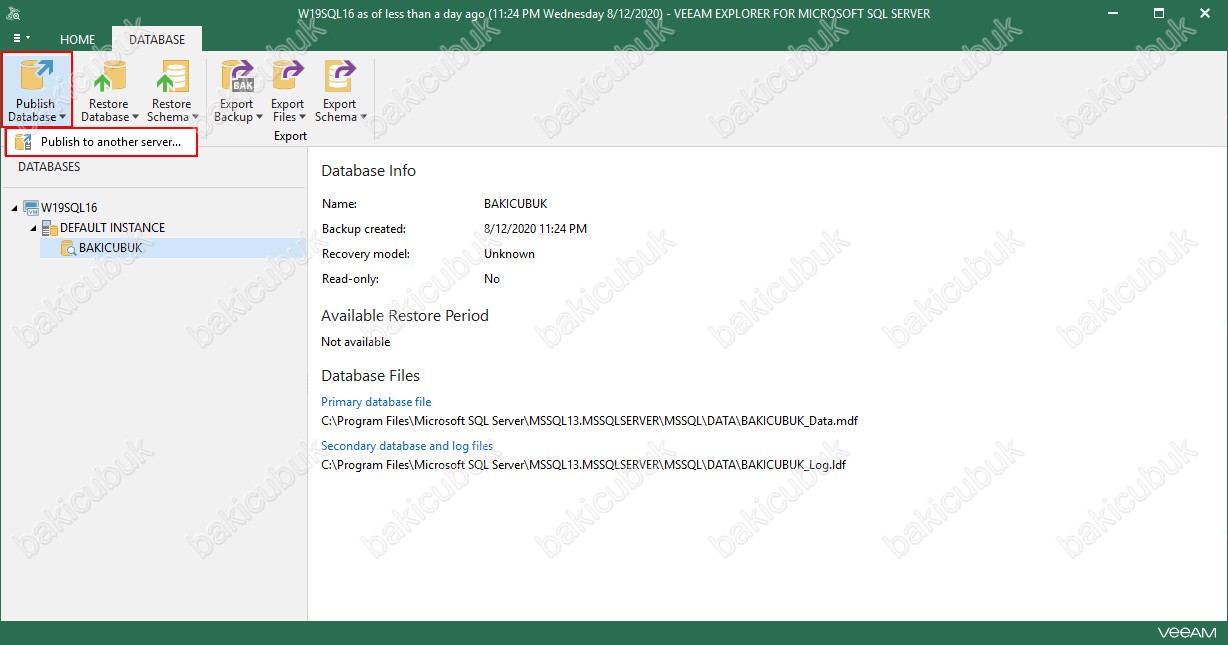
Task: Click the Database Files heading
Action: (370, 376)
